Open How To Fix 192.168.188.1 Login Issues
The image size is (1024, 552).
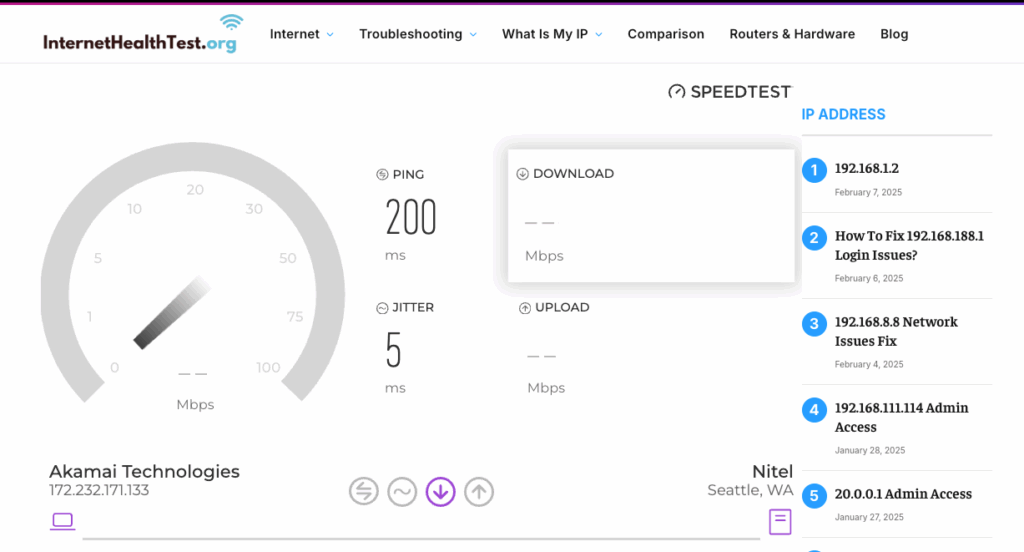(909, 246)
